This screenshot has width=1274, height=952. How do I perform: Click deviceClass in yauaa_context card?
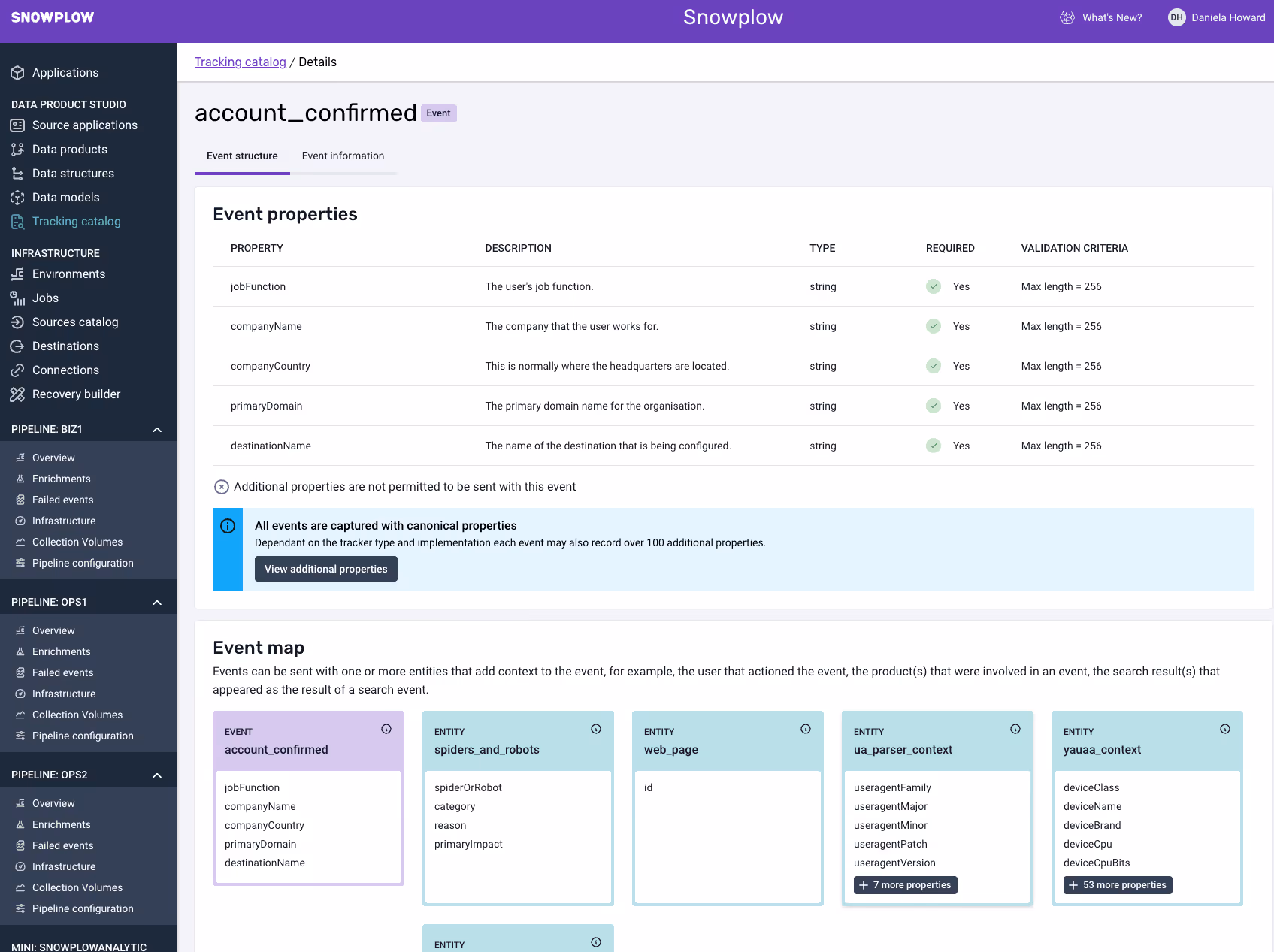pyautogui.click(x=1091, y=787)
